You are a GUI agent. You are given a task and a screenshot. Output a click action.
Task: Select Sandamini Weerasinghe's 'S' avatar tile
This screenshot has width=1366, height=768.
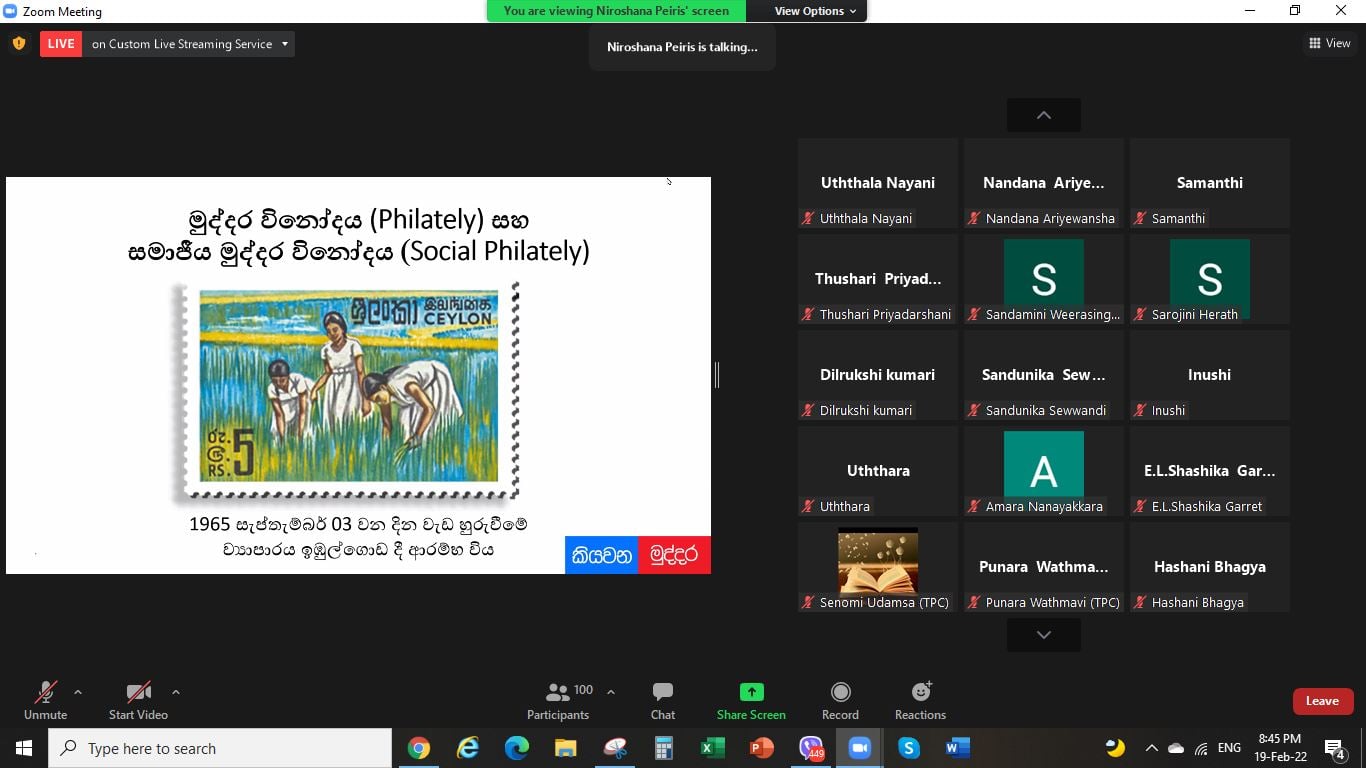click(1044, 279)
